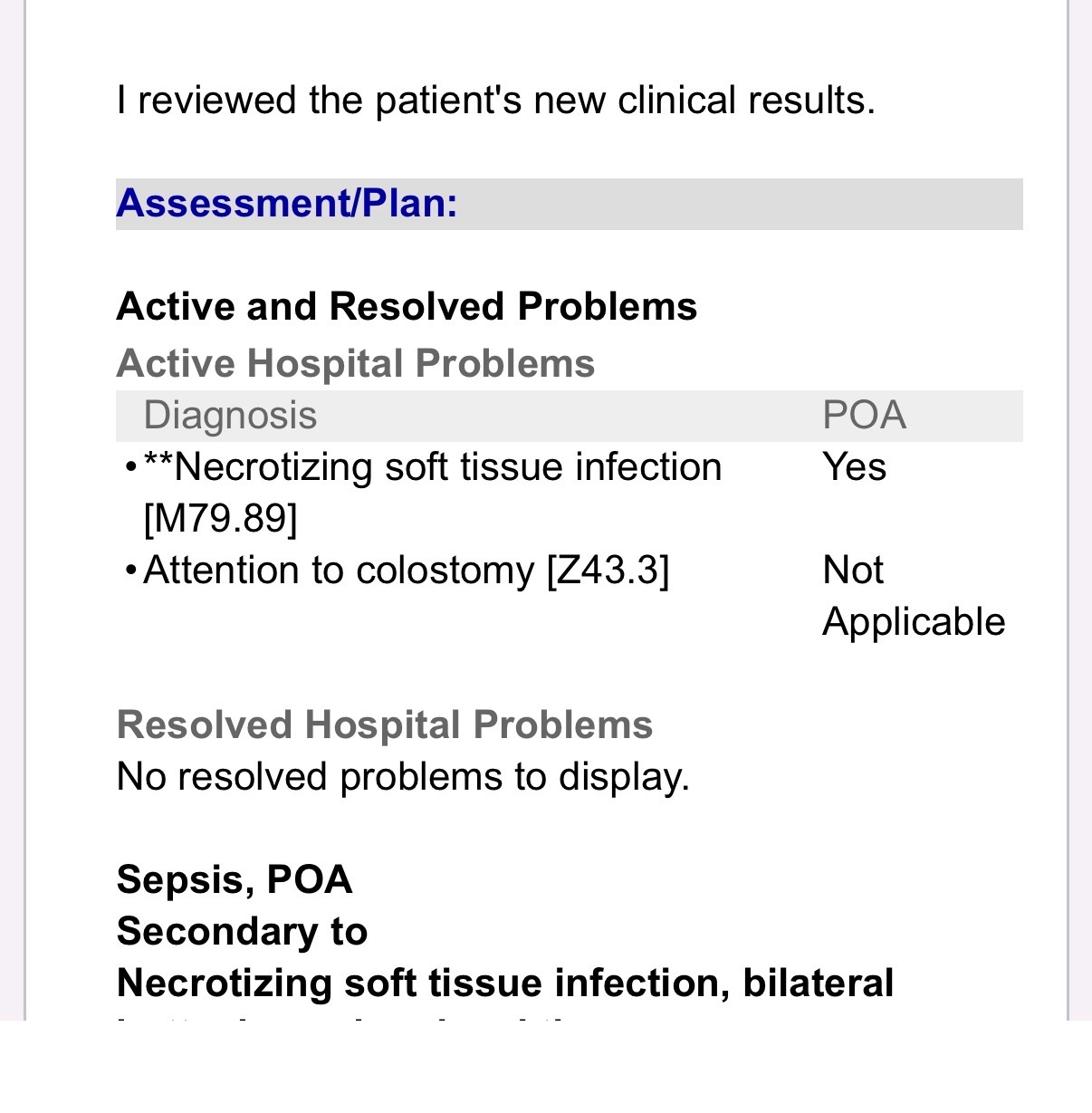The height and width of the screenshot is (1113, 1092).
Task: Click the bold 'Sepsis, POA' line
Action: tap(235, 880)
